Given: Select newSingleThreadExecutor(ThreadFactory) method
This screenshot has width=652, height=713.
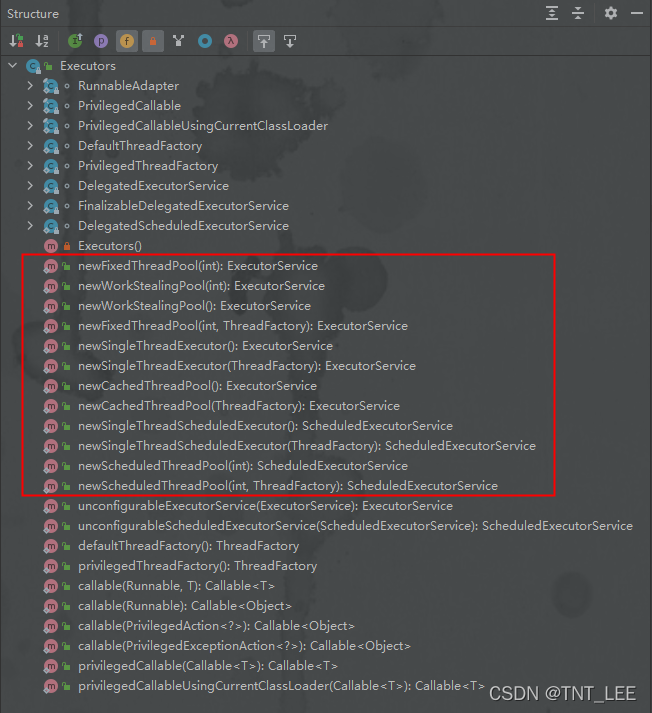Looking at the screenshot, I should point(247,366).
